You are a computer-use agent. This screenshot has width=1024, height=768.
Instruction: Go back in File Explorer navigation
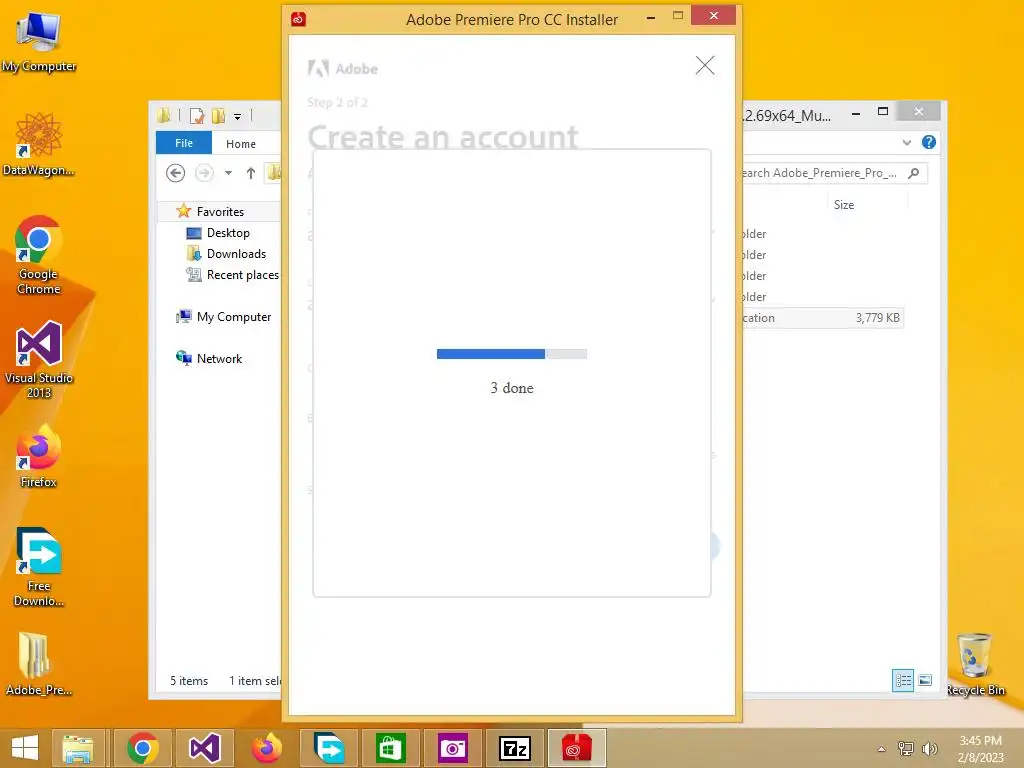[176, 173]
